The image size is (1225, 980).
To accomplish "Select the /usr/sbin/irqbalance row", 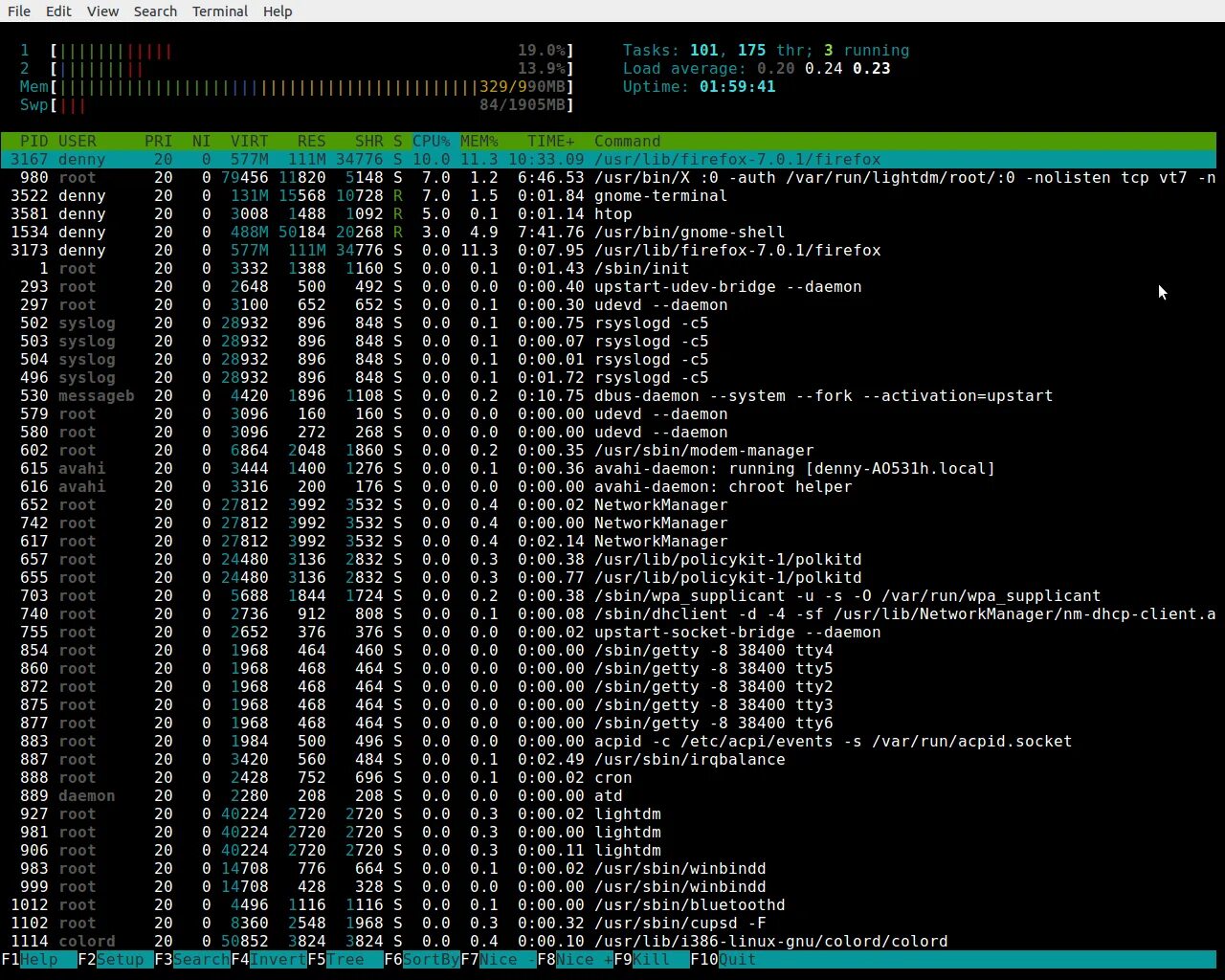I will coord(609,759).
